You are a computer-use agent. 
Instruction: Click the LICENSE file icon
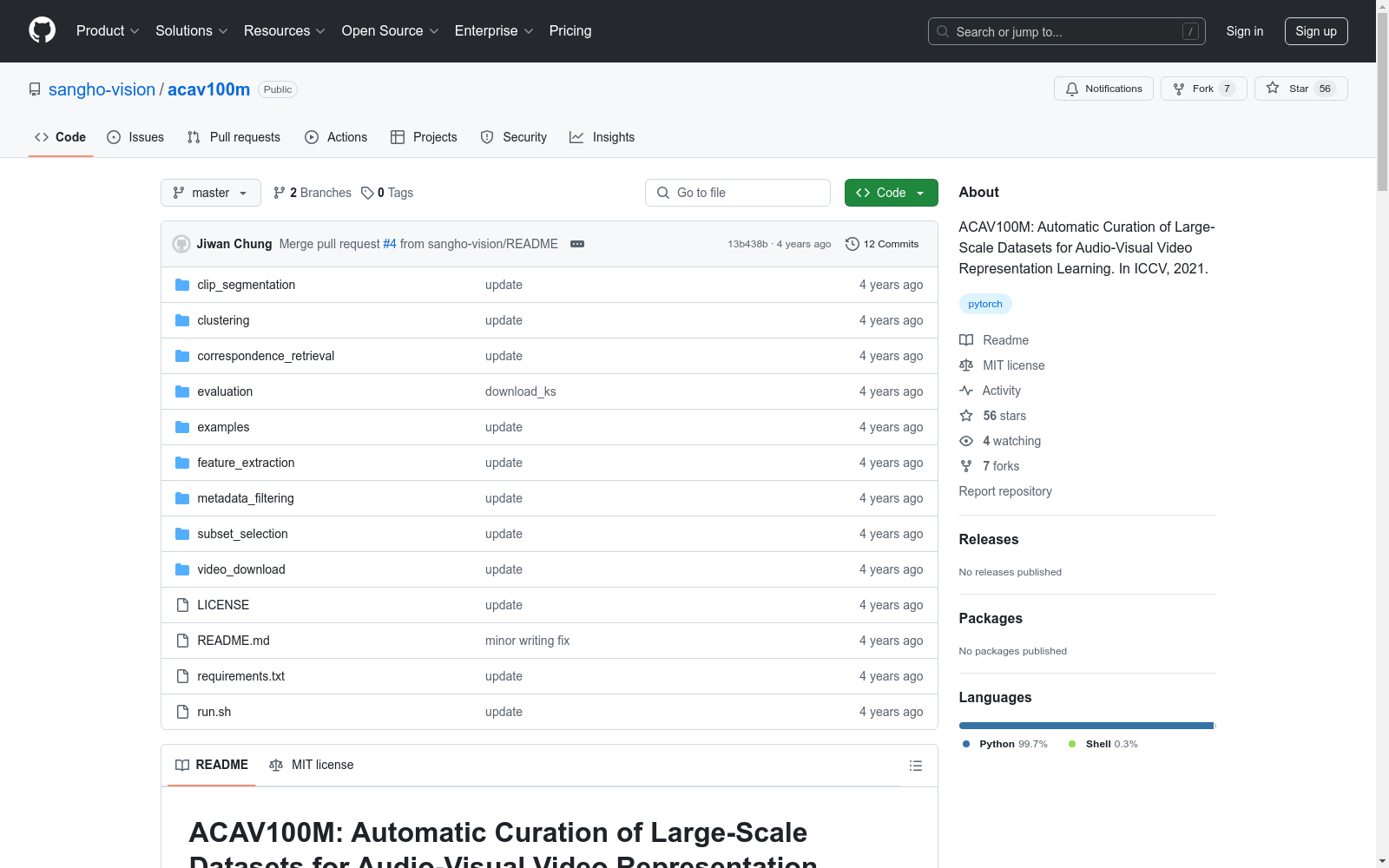182,605
